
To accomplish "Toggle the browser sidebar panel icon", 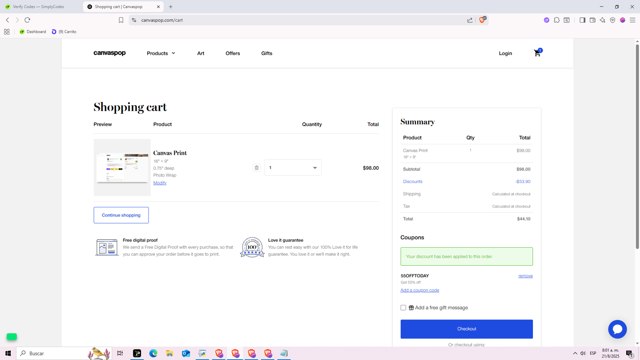I will pos(582,20).
